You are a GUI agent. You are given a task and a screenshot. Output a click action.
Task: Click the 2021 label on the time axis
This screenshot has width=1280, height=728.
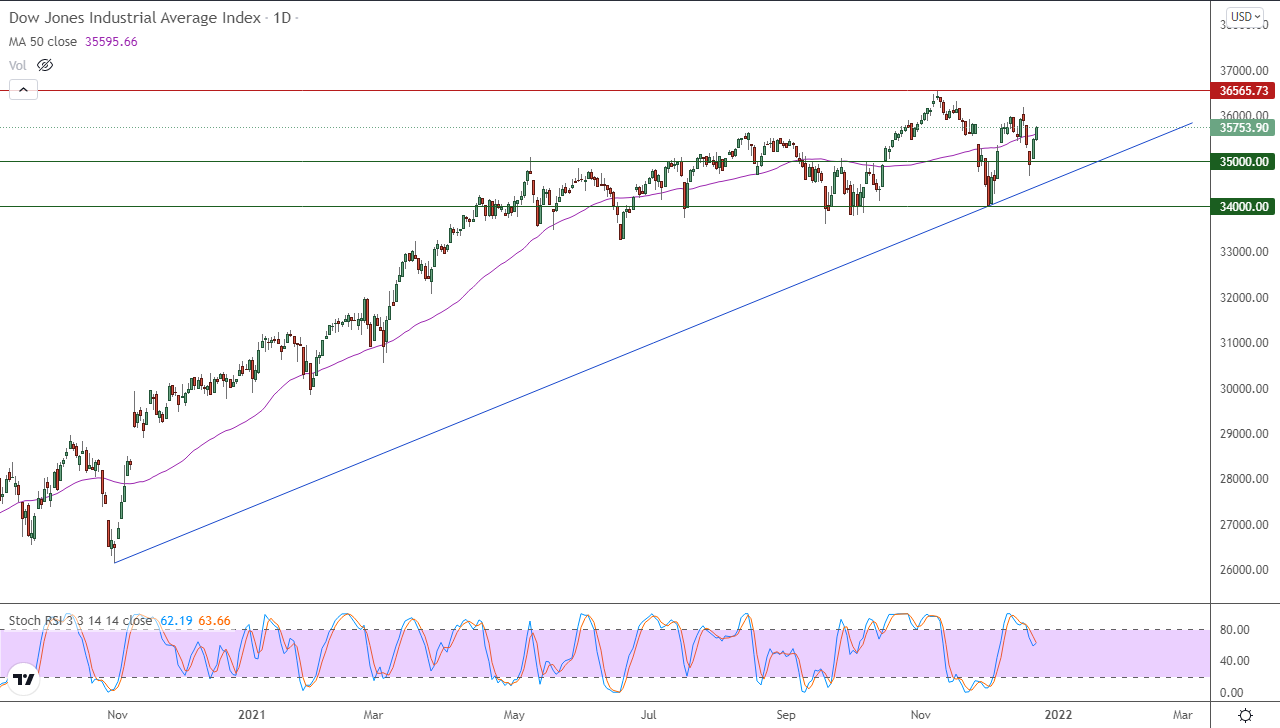[x=252, y=715]
